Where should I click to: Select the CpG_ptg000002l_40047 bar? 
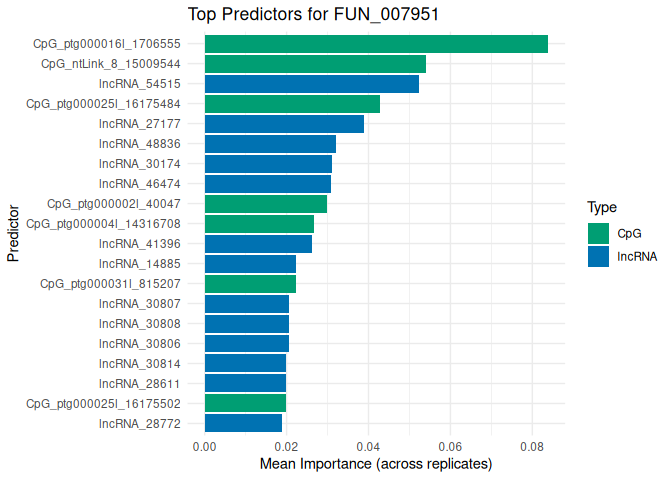point(265,204)
